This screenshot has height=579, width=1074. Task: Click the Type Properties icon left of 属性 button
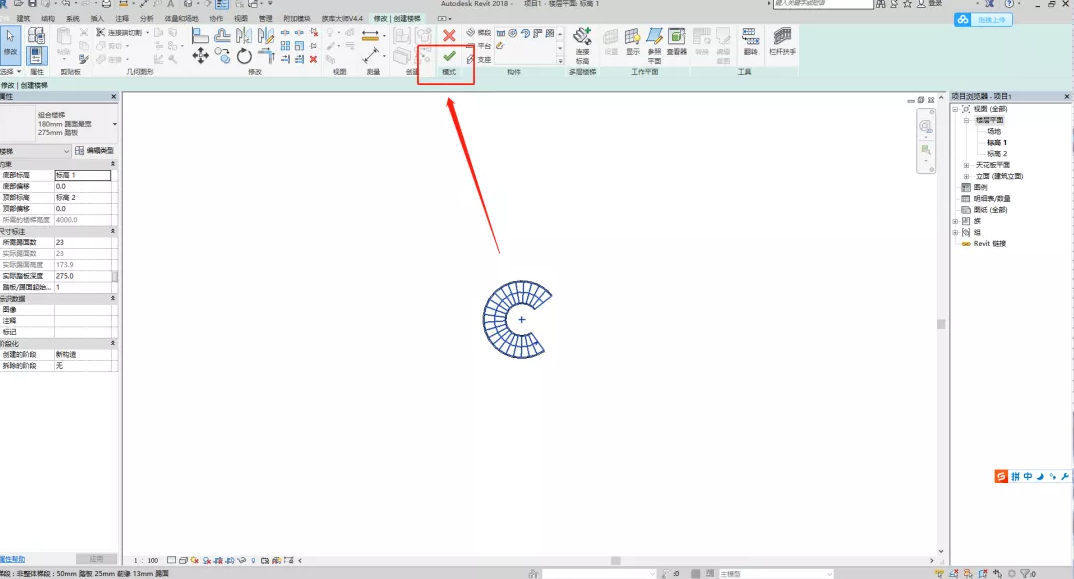[x=36, y=35]
